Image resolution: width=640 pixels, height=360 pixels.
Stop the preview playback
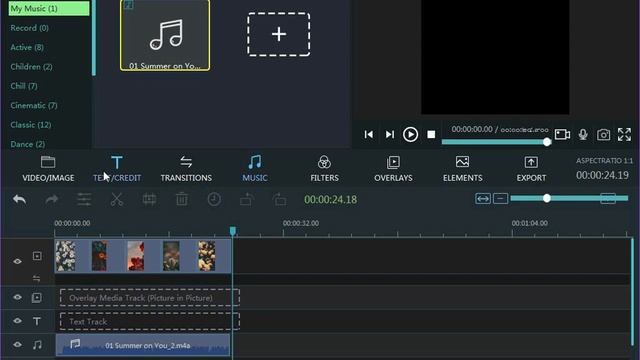click(431, 134)
